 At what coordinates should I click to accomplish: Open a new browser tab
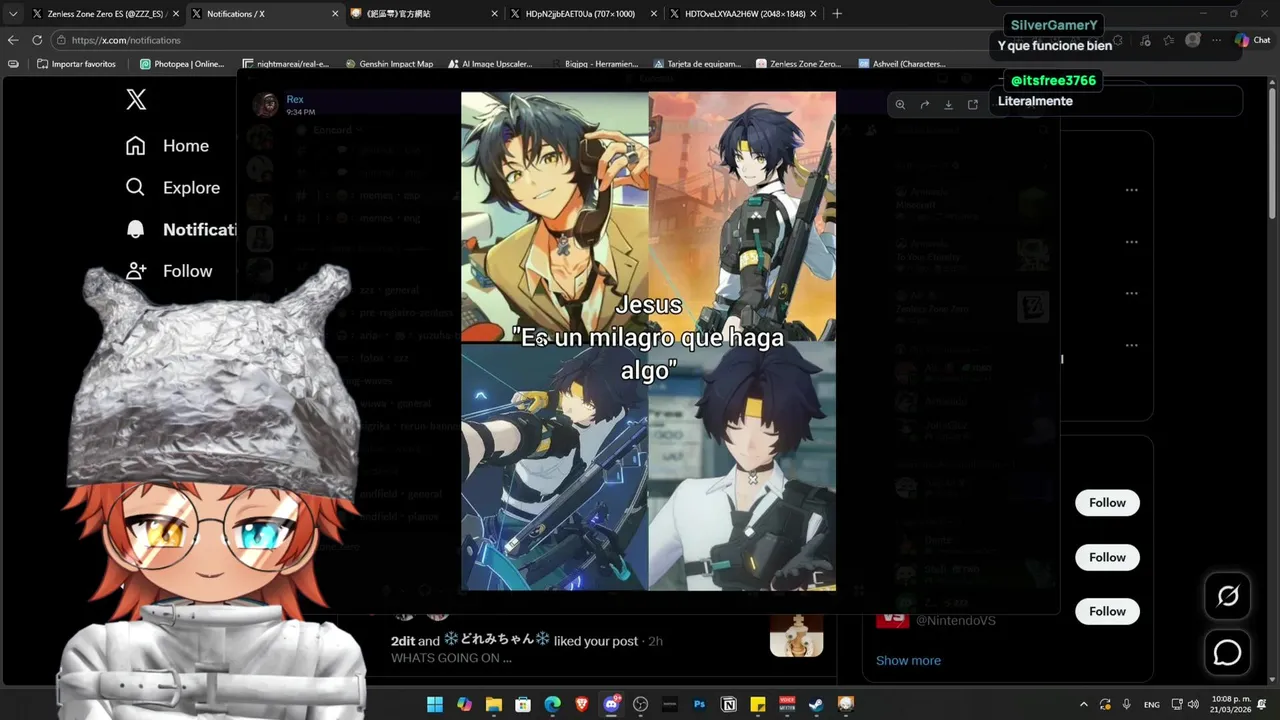(837, 14)
